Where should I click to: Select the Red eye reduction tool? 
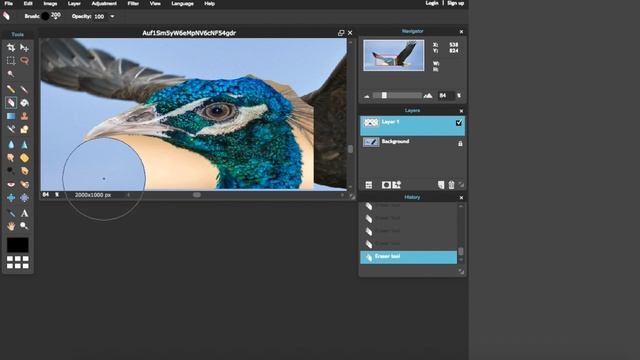[11, 184]
